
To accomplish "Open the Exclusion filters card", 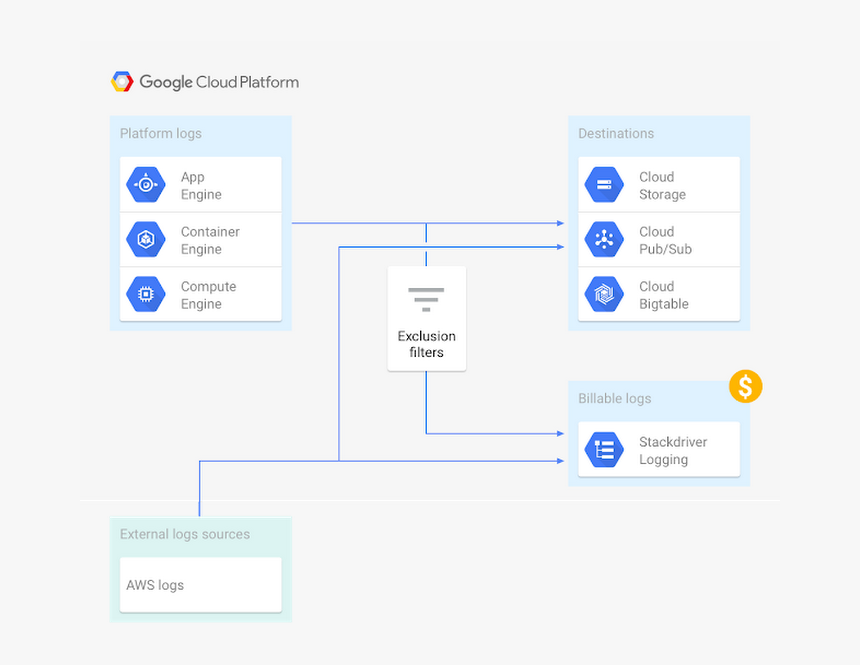I will point(426,319).
